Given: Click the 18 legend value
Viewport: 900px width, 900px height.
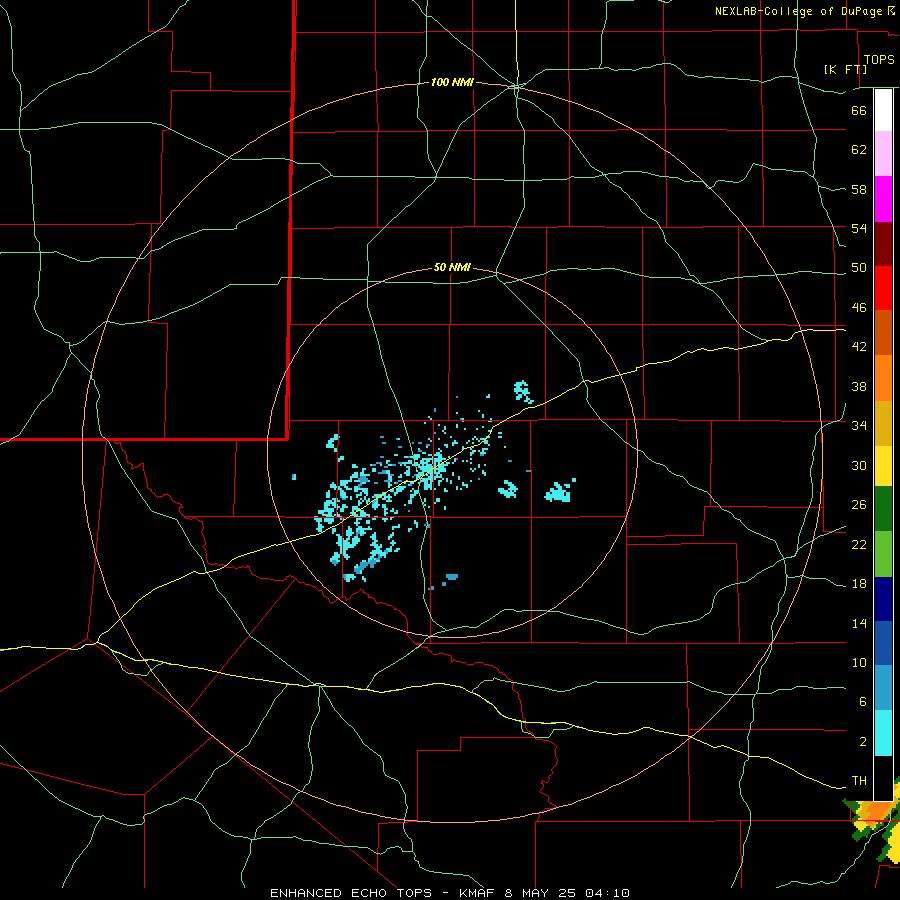Looking at the screenshot, I should 859,584.
